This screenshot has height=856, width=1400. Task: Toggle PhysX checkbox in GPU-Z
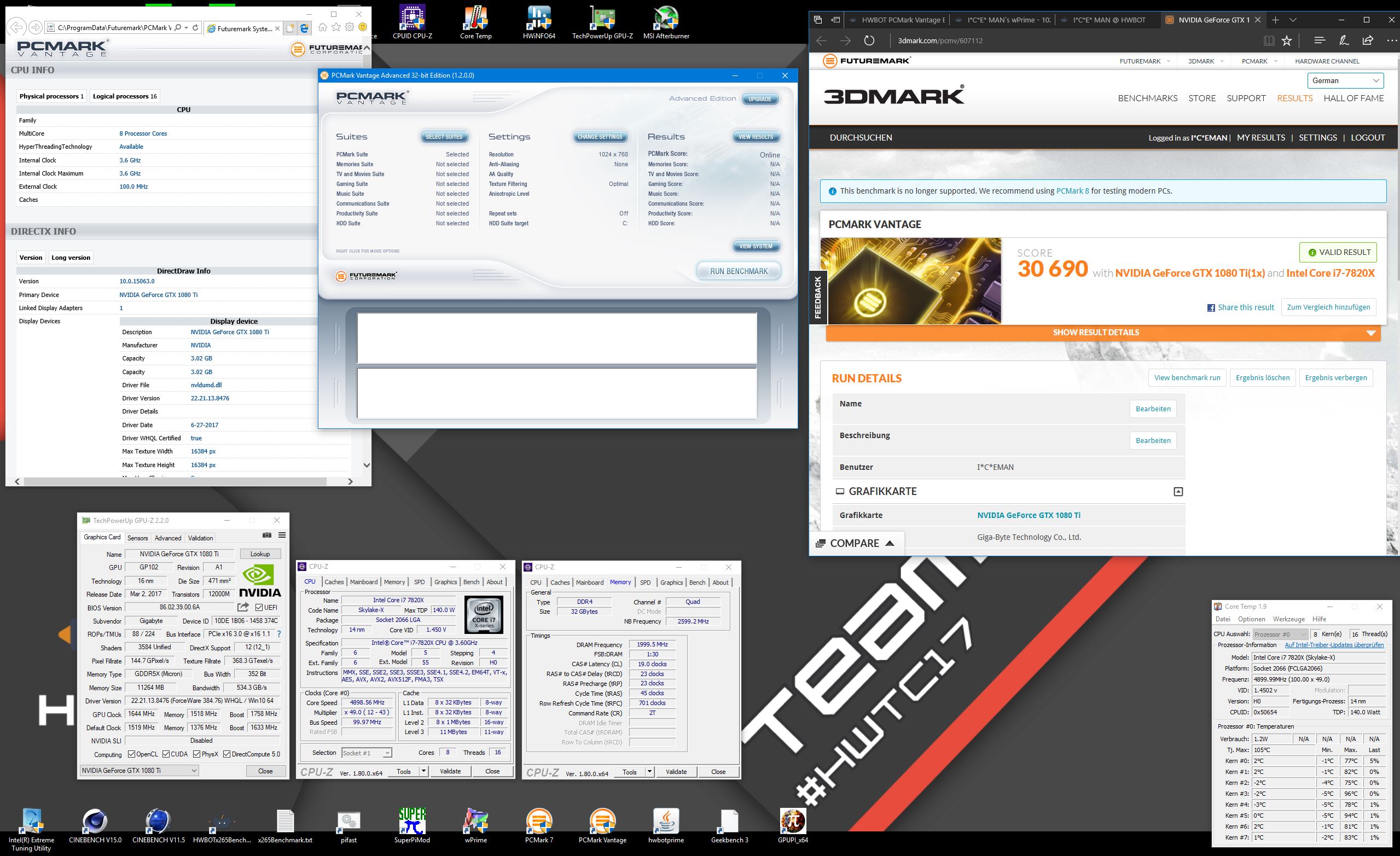[196, 754]
